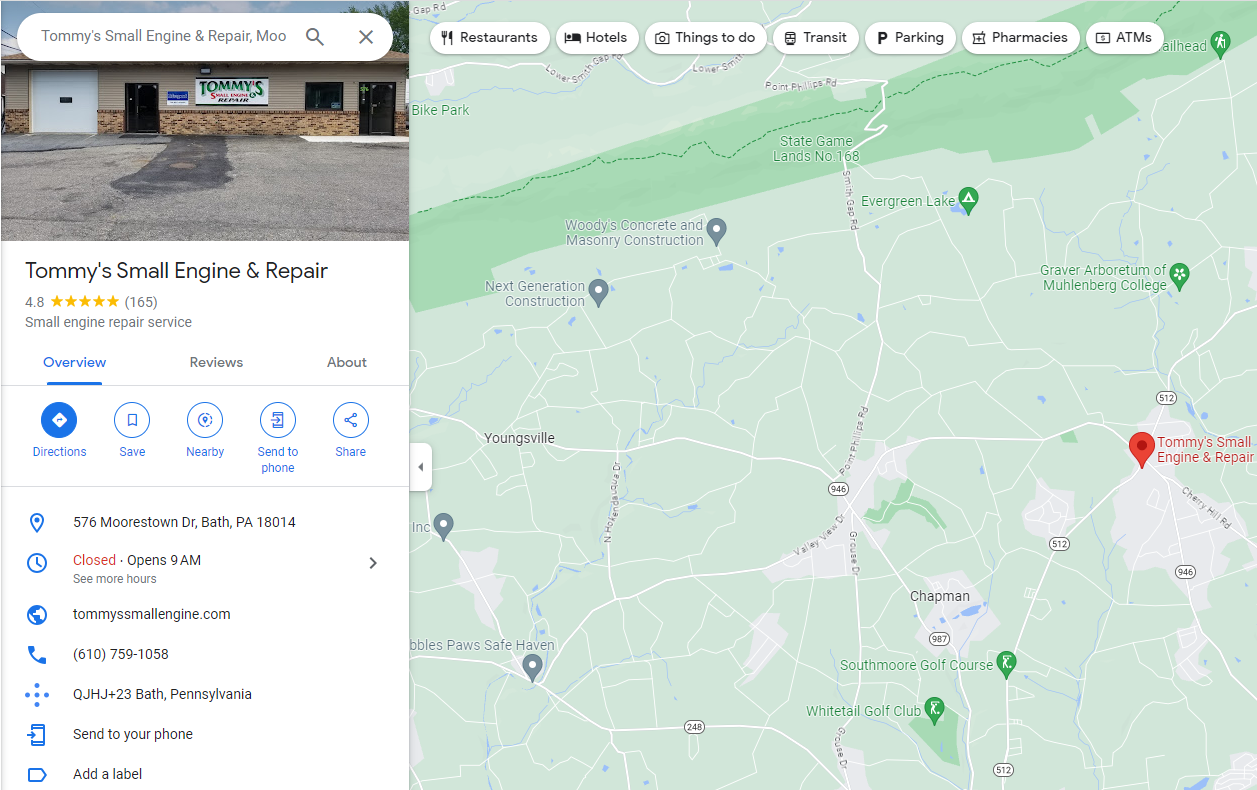Click the search magnifier icon

click(315, 37)
